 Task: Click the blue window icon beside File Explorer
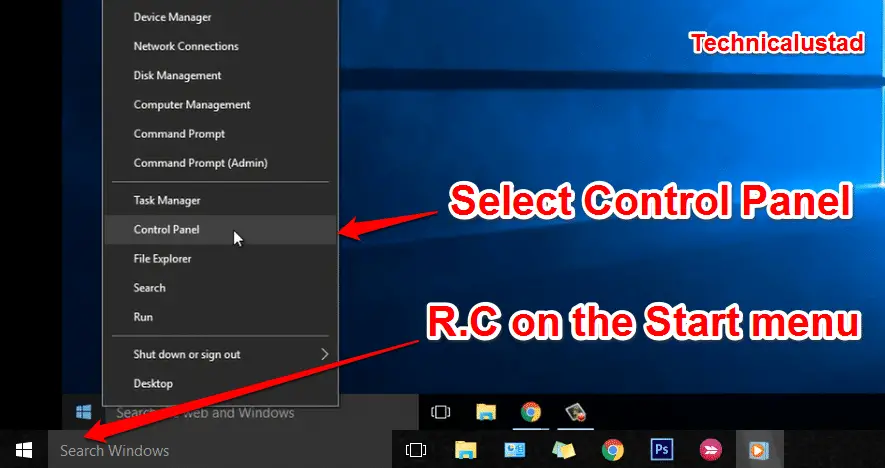point(514,450)
